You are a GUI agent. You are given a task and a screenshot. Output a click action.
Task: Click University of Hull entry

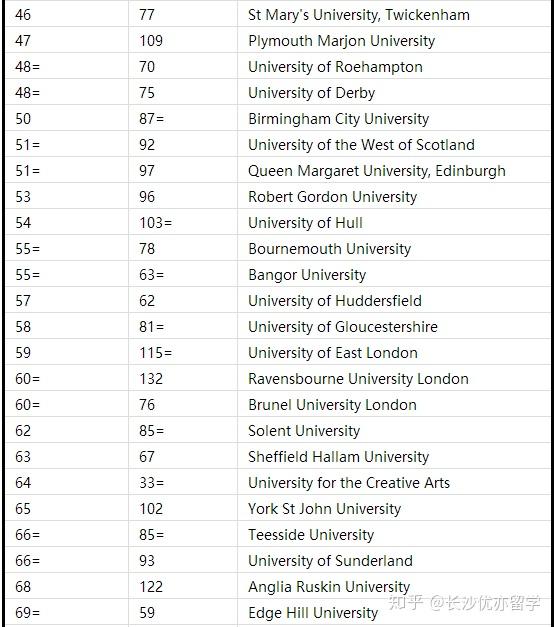[x=305, y=223]
